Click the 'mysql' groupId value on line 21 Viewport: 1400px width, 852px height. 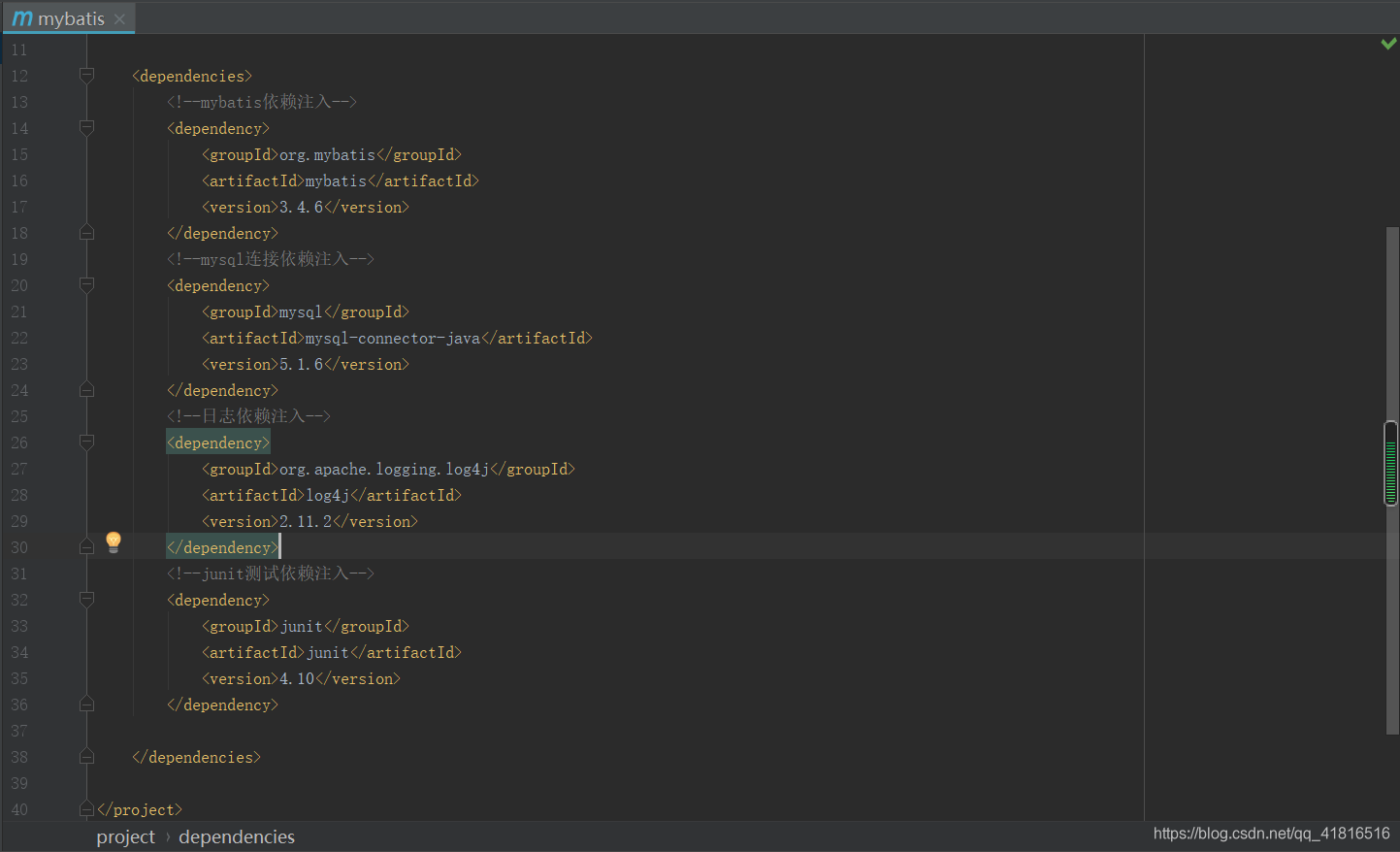301,311
